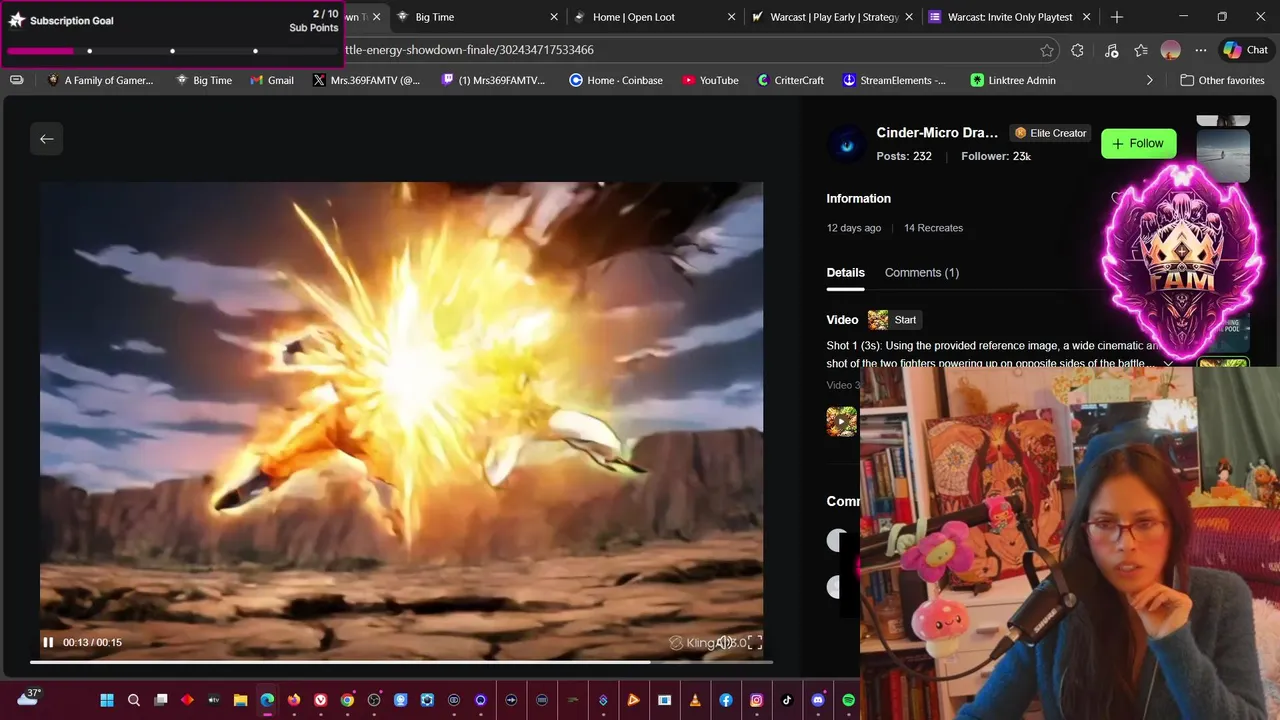Open the Warcast: Invite Only Playtest tab
Viewport: 1280px width, 720px height.
coord(1010,17)
